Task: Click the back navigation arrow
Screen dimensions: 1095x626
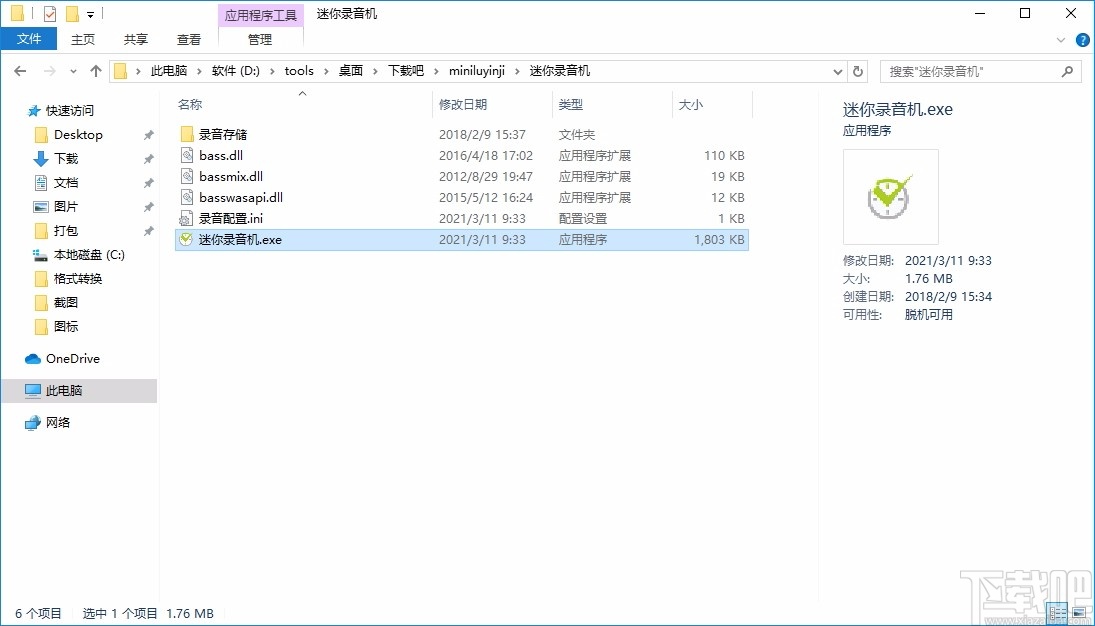Action: pyautogui.click(x=20, y=71)
